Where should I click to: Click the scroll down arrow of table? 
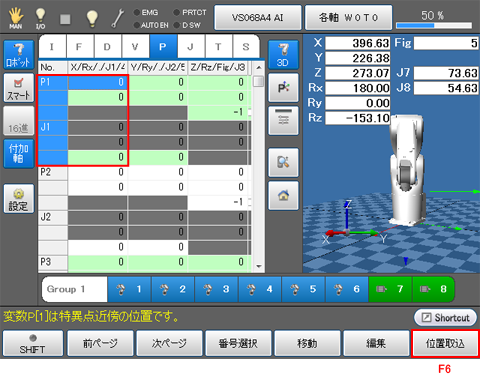point(258,266)
